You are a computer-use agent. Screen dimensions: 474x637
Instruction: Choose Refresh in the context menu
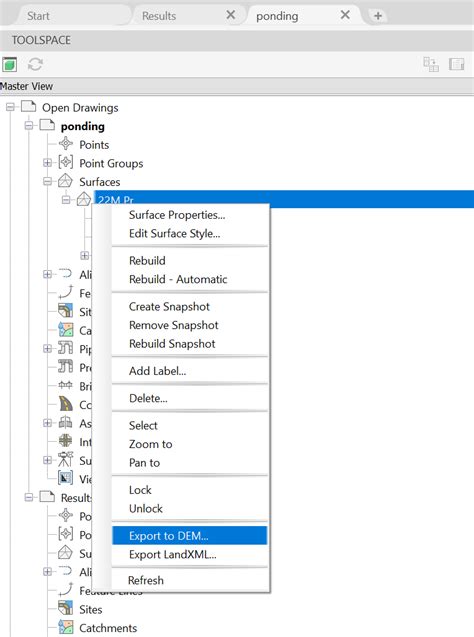190,580
